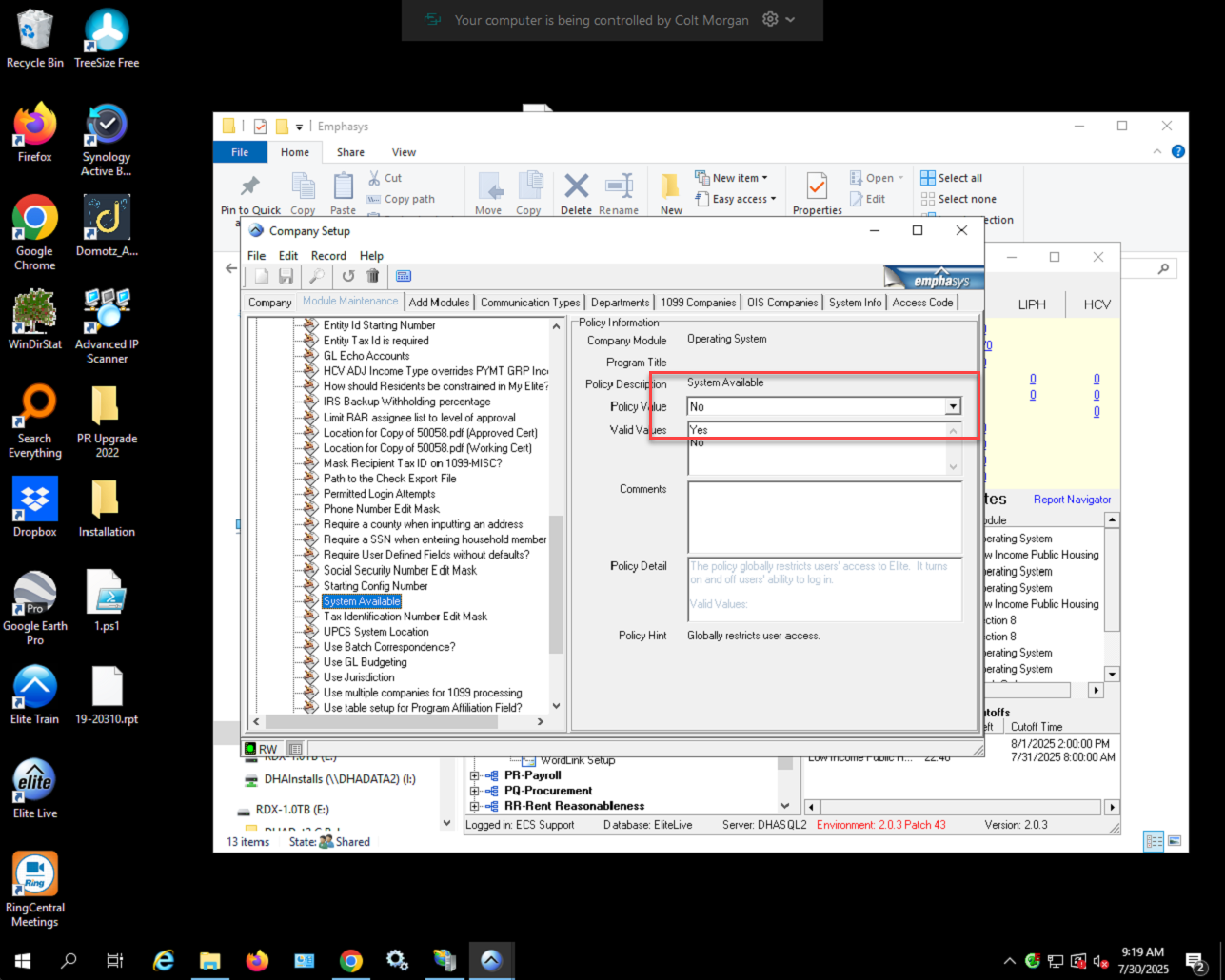Screen dimensions: 1225x980
Task: Select the Advanced IP Scanner desktop icon
Action: click(x=107, y=325)
